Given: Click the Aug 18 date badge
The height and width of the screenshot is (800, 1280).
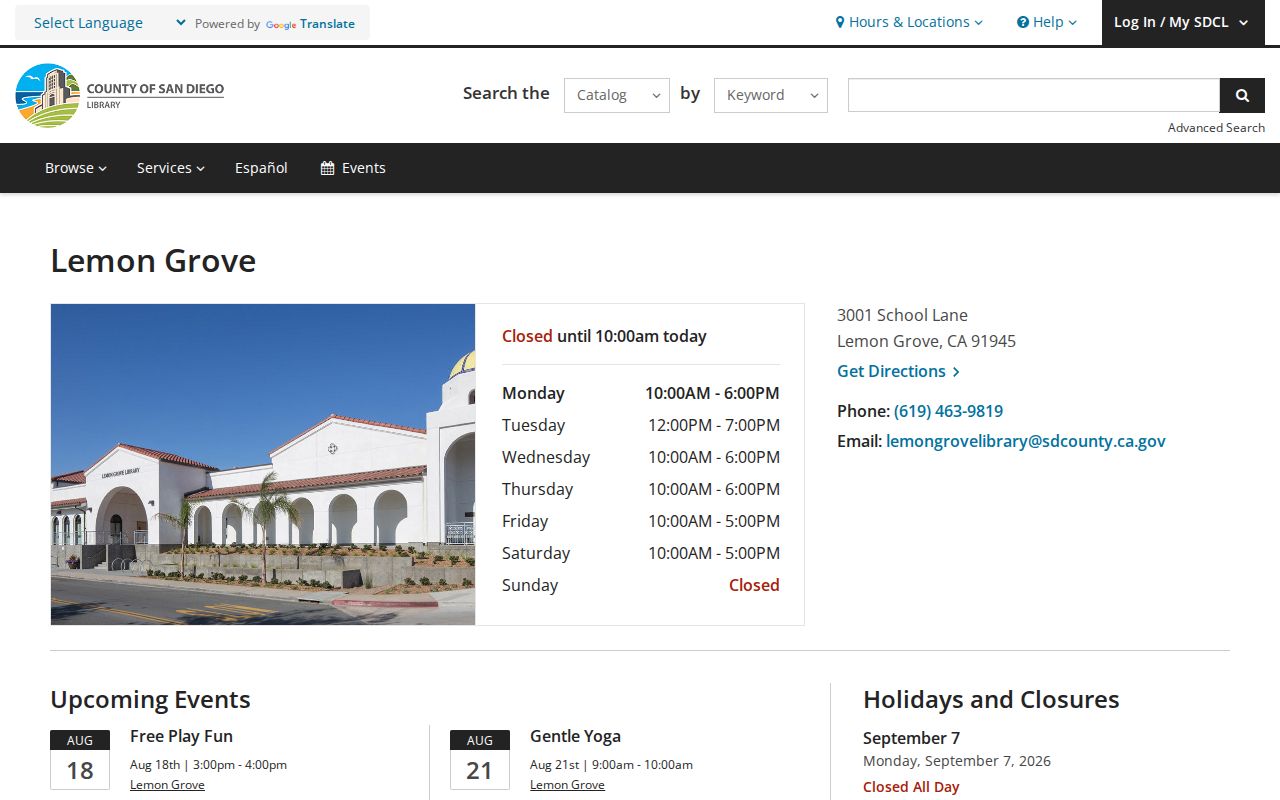Looking at the screenshot, I should (x=80, y=760).
